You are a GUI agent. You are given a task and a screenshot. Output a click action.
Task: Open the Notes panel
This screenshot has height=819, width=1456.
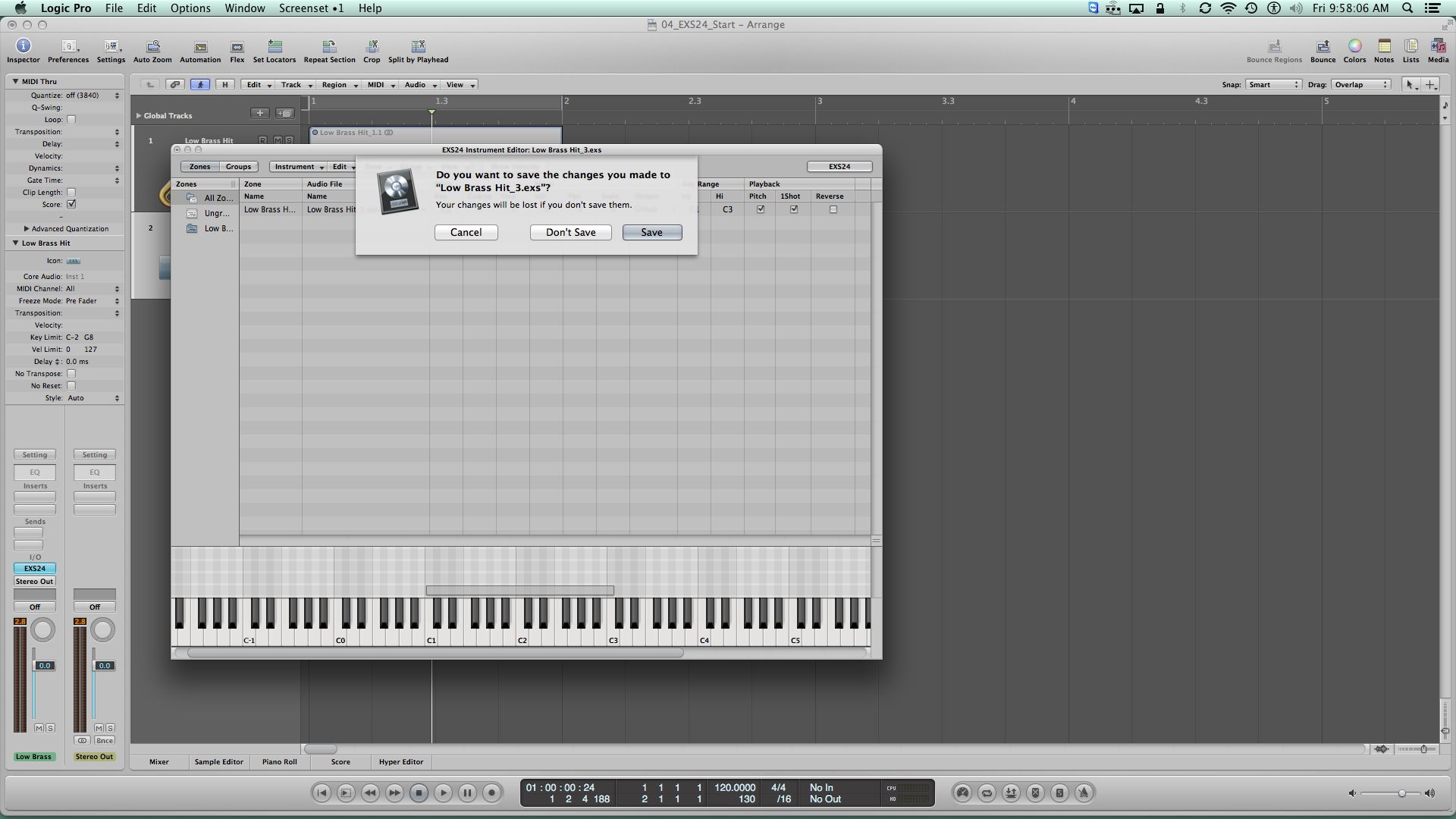tap(1384, 52)
